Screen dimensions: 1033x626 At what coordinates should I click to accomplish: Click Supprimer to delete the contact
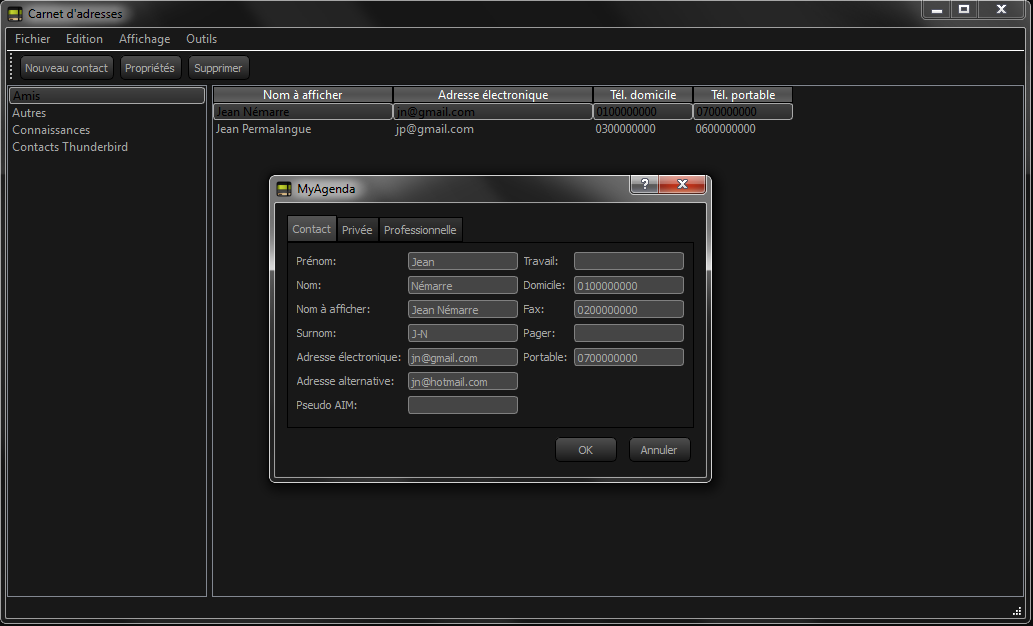pos(218,68)
